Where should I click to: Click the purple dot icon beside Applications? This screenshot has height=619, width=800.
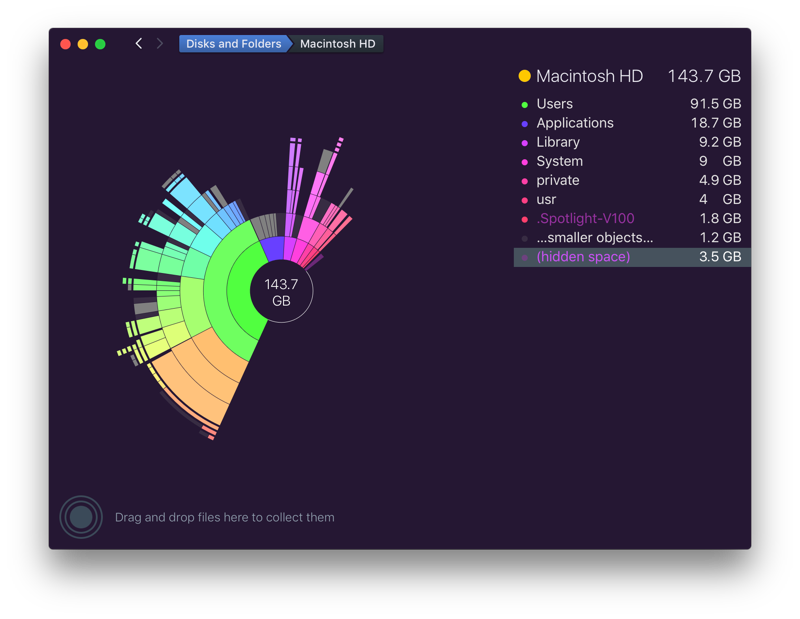click(x=523, y=122)
